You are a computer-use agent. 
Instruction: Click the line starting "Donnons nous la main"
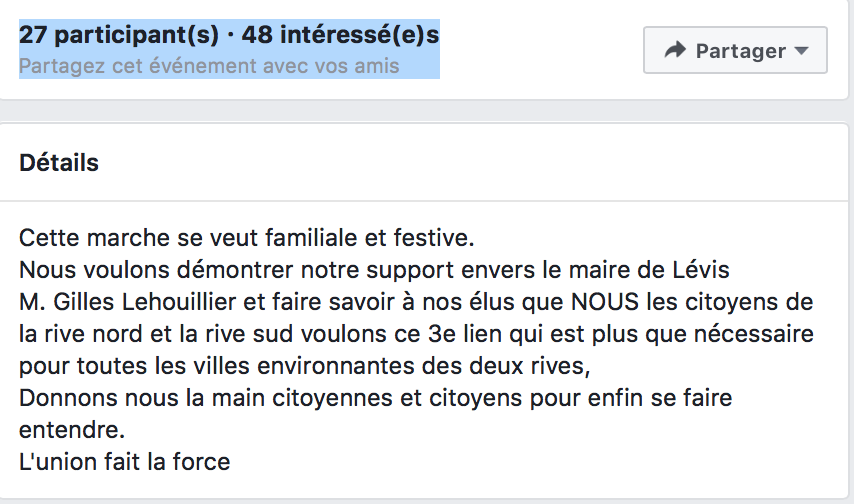click(375, 398)
